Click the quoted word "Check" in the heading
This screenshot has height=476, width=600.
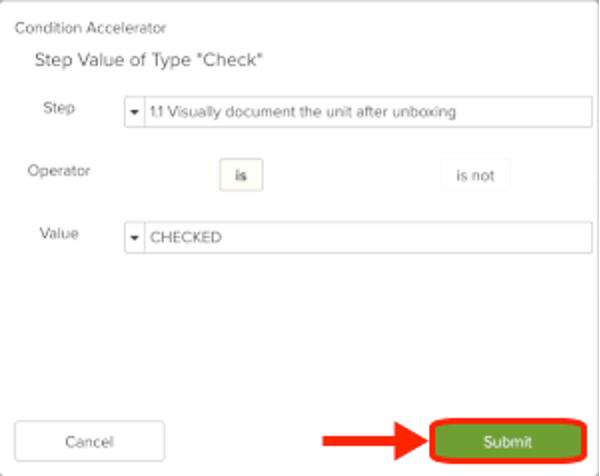click(232, 60)
